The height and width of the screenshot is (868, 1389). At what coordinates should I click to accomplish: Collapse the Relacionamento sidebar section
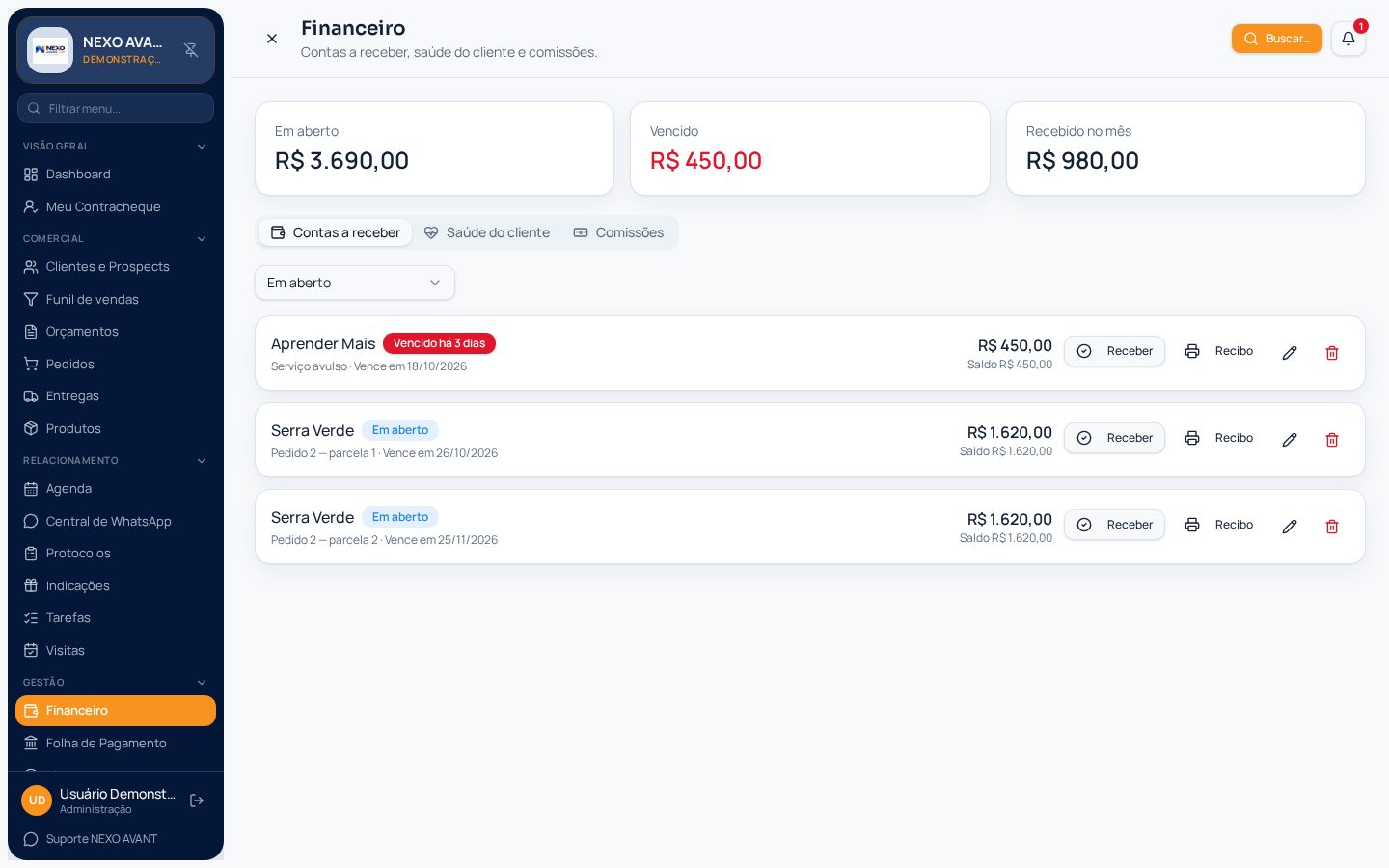coord(116,461)
